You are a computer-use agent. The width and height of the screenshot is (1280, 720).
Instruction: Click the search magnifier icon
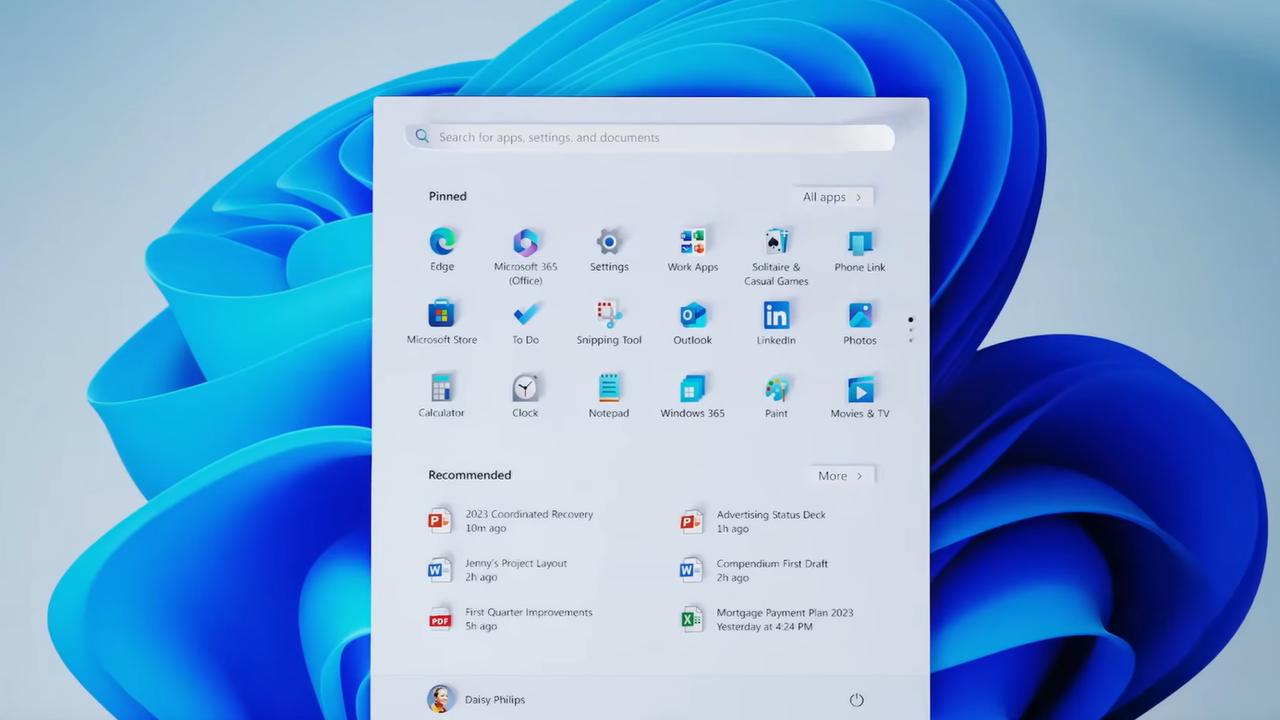tap(422, 137)
